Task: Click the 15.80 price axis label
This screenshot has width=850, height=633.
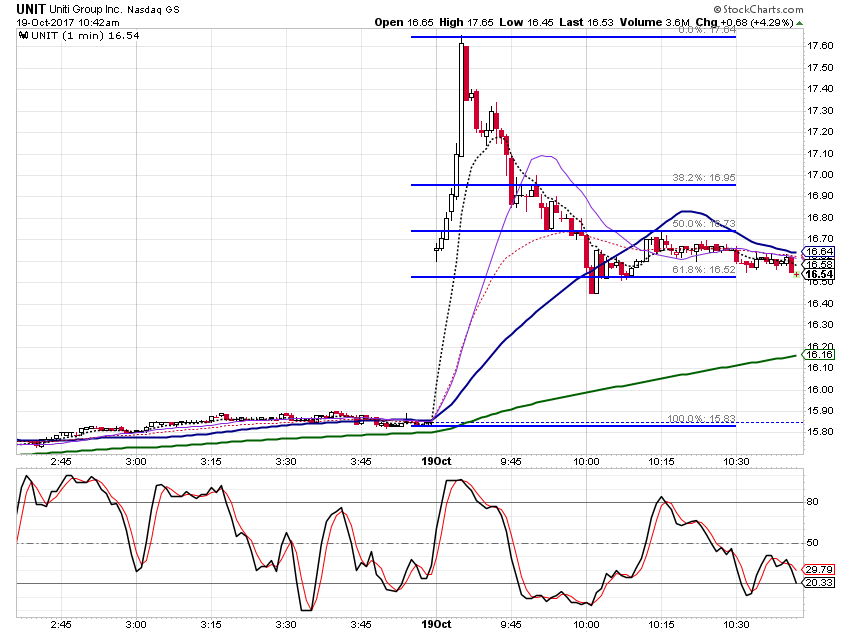Action: click(820, 432)
